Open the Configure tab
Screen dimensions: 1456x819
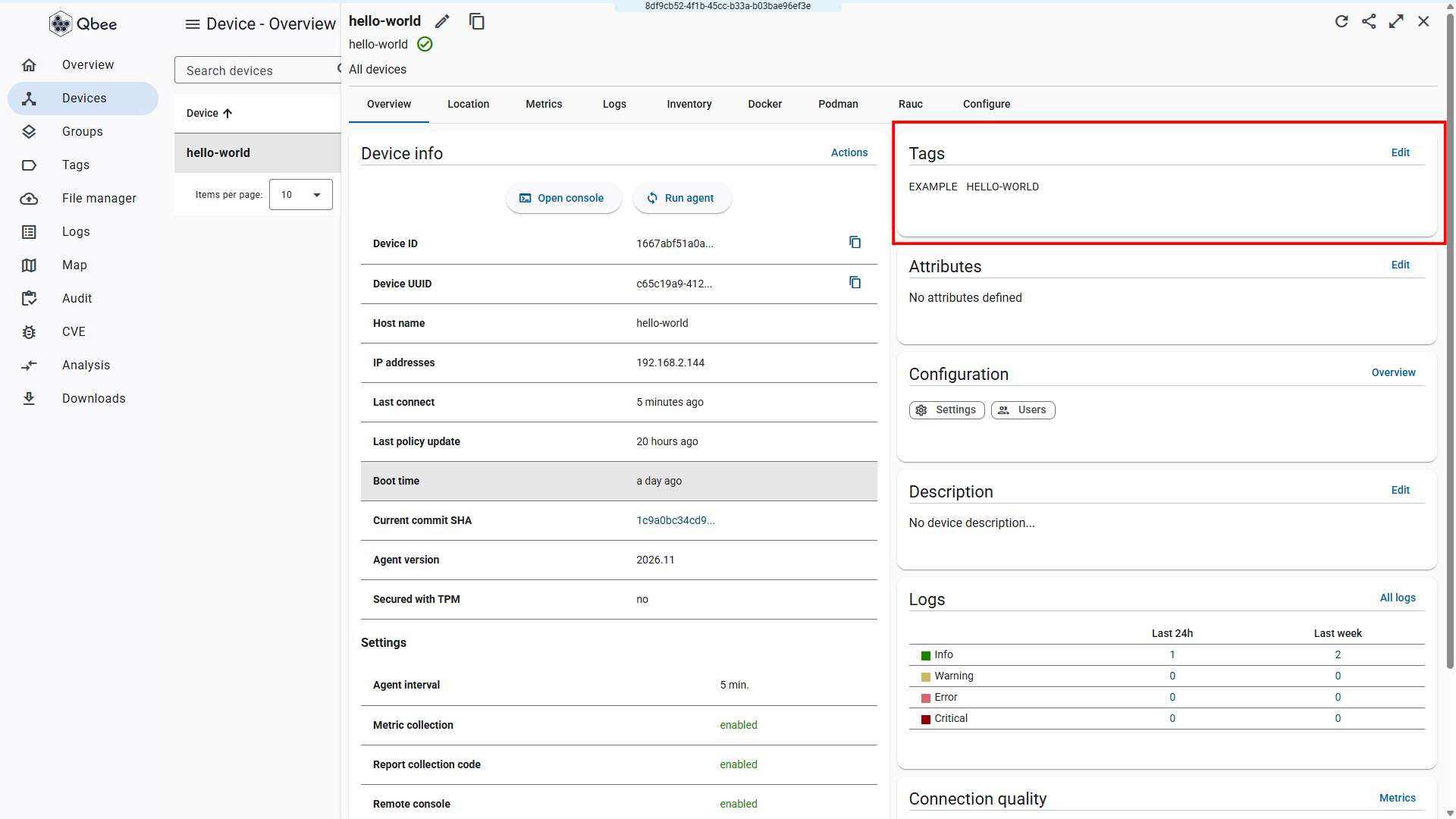(987, 104)
